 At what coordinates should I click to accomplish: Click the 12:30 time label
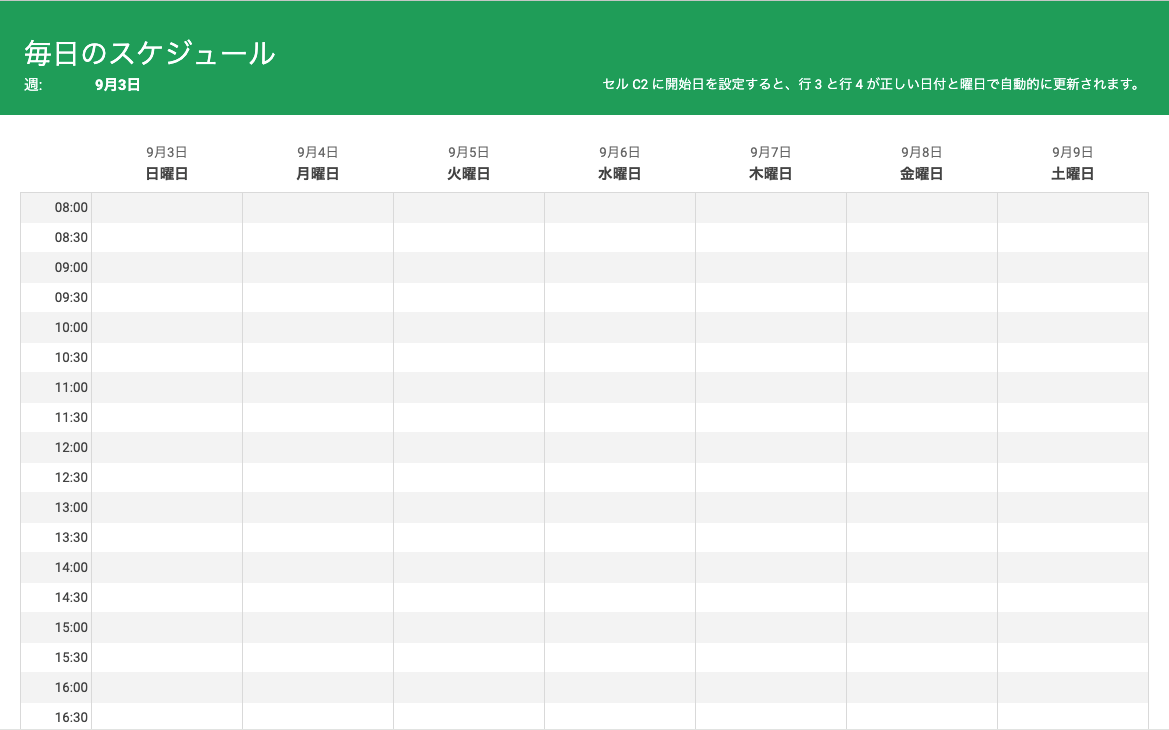coord(71,478)
